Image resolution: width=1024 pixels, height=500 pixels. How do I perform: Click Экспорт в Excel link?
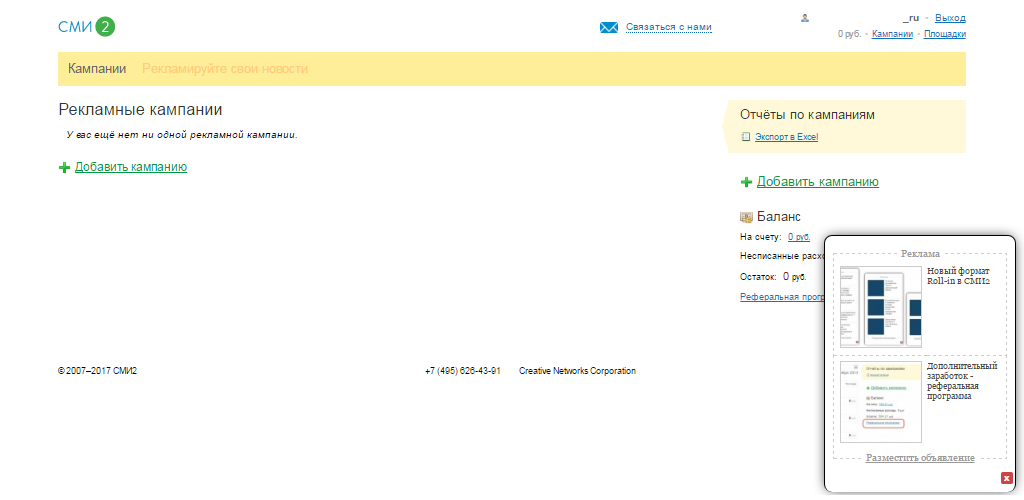(786, 137)
